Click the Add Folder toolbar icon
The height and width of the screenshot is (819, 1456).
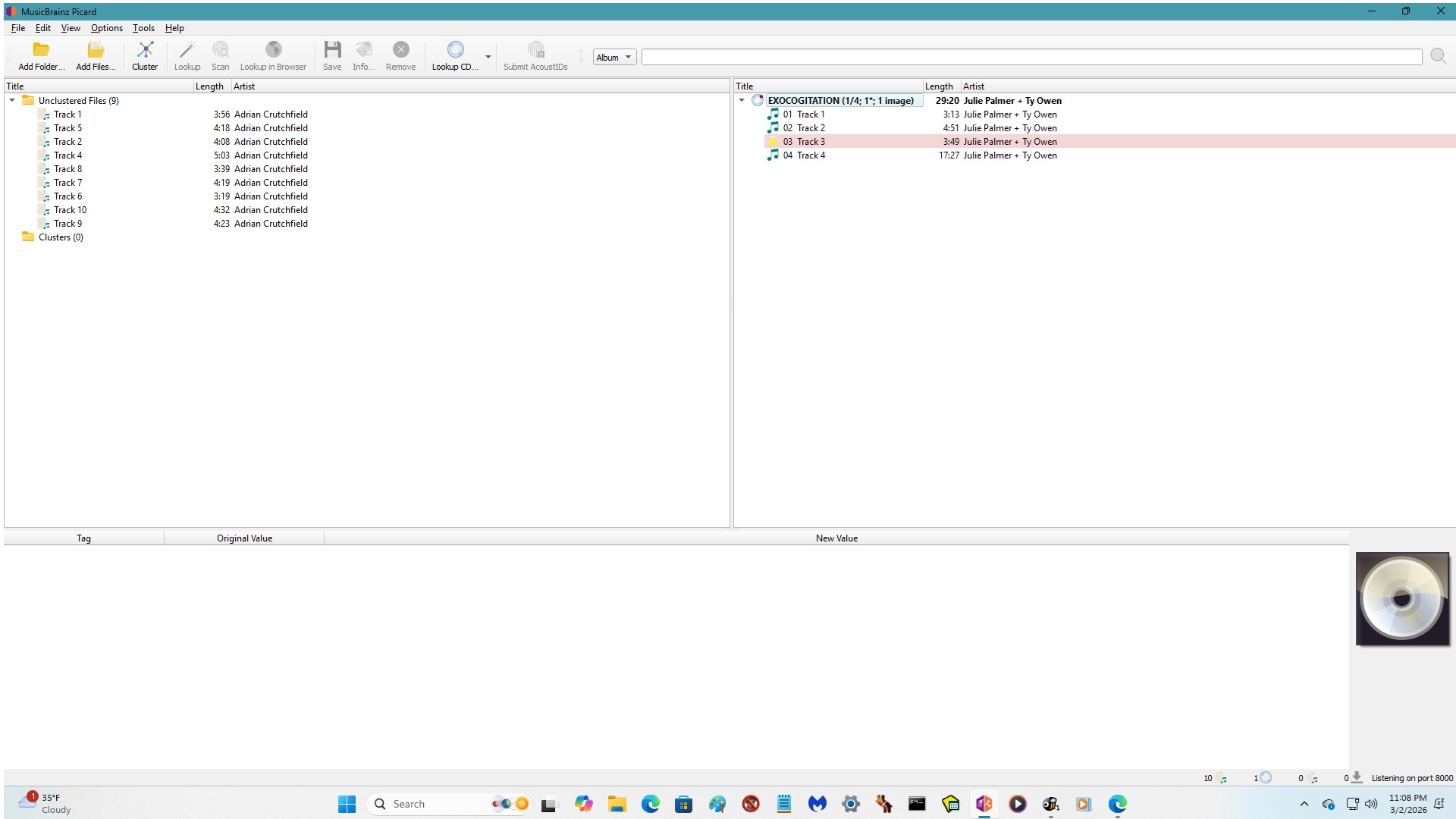pos(41,51)
